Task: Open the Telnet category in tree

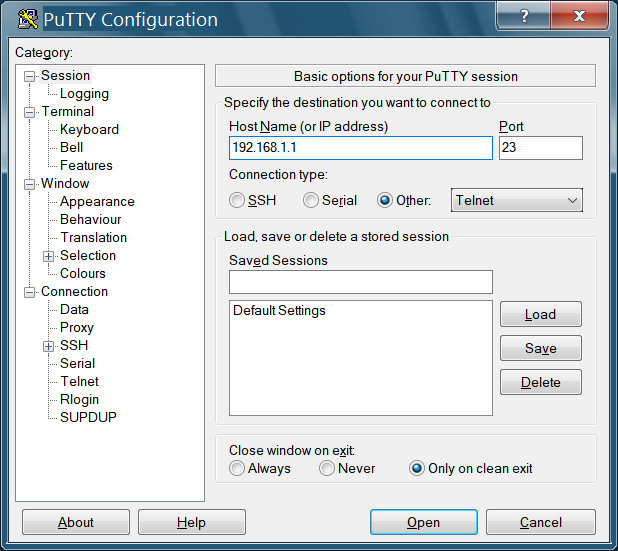Action: [79, 382]
